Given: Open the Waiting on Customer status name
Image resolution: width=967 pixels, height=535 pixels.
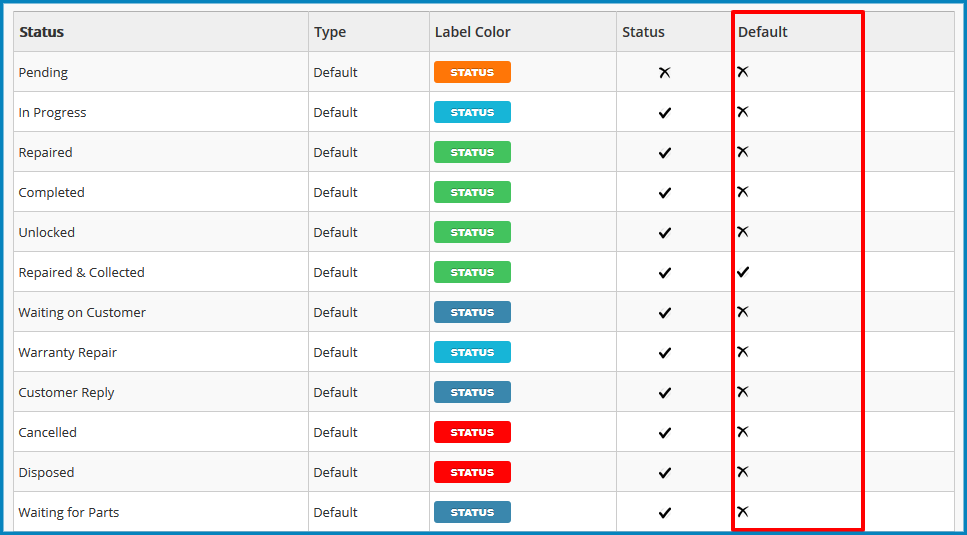Looking at the screenshot, I should tap(82, 312).
